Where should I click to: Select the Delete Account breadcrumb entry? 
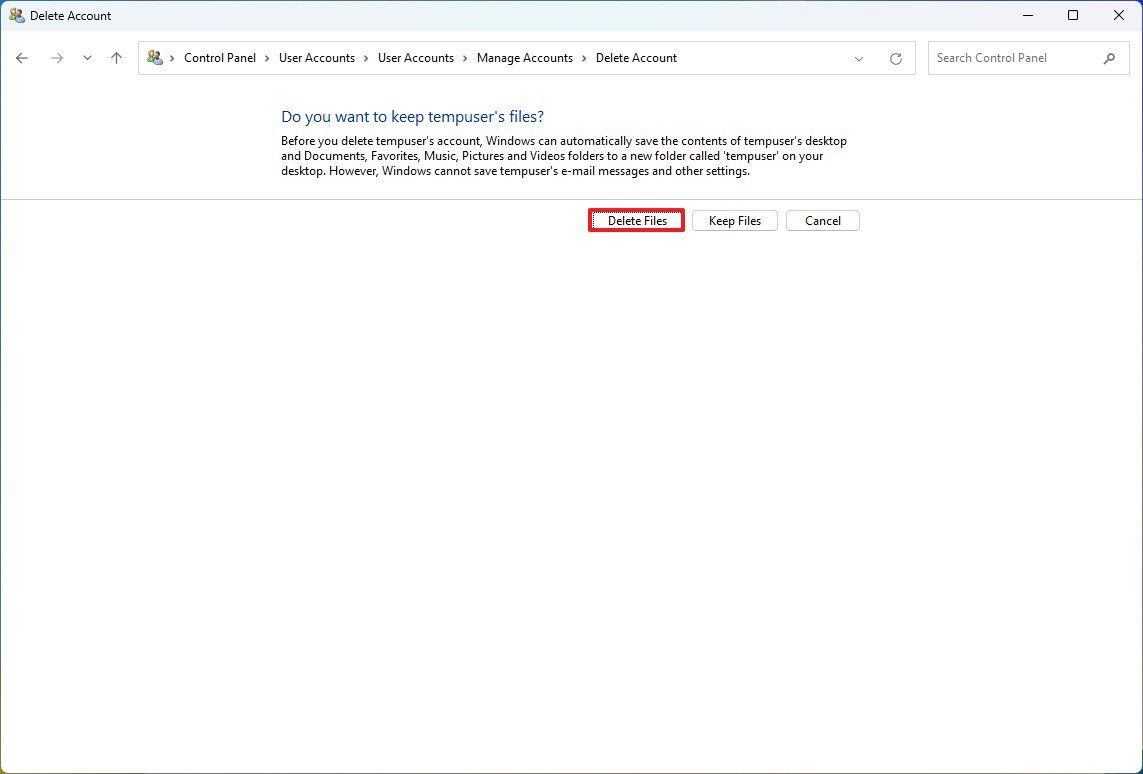(636, 58)
